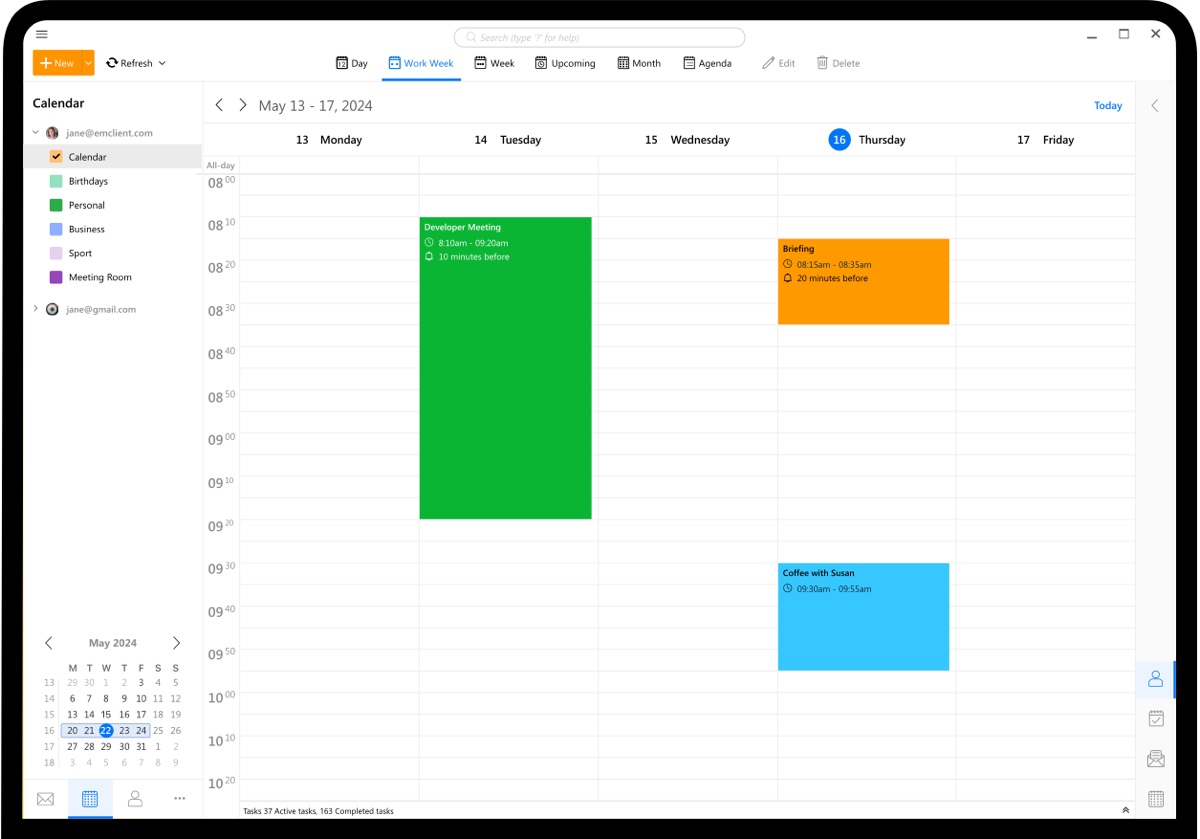The width and height of the screenshot is (1200, 839).
Task: Open the Mail section from bottom sidebar
Action: click(x=44, y=798)
